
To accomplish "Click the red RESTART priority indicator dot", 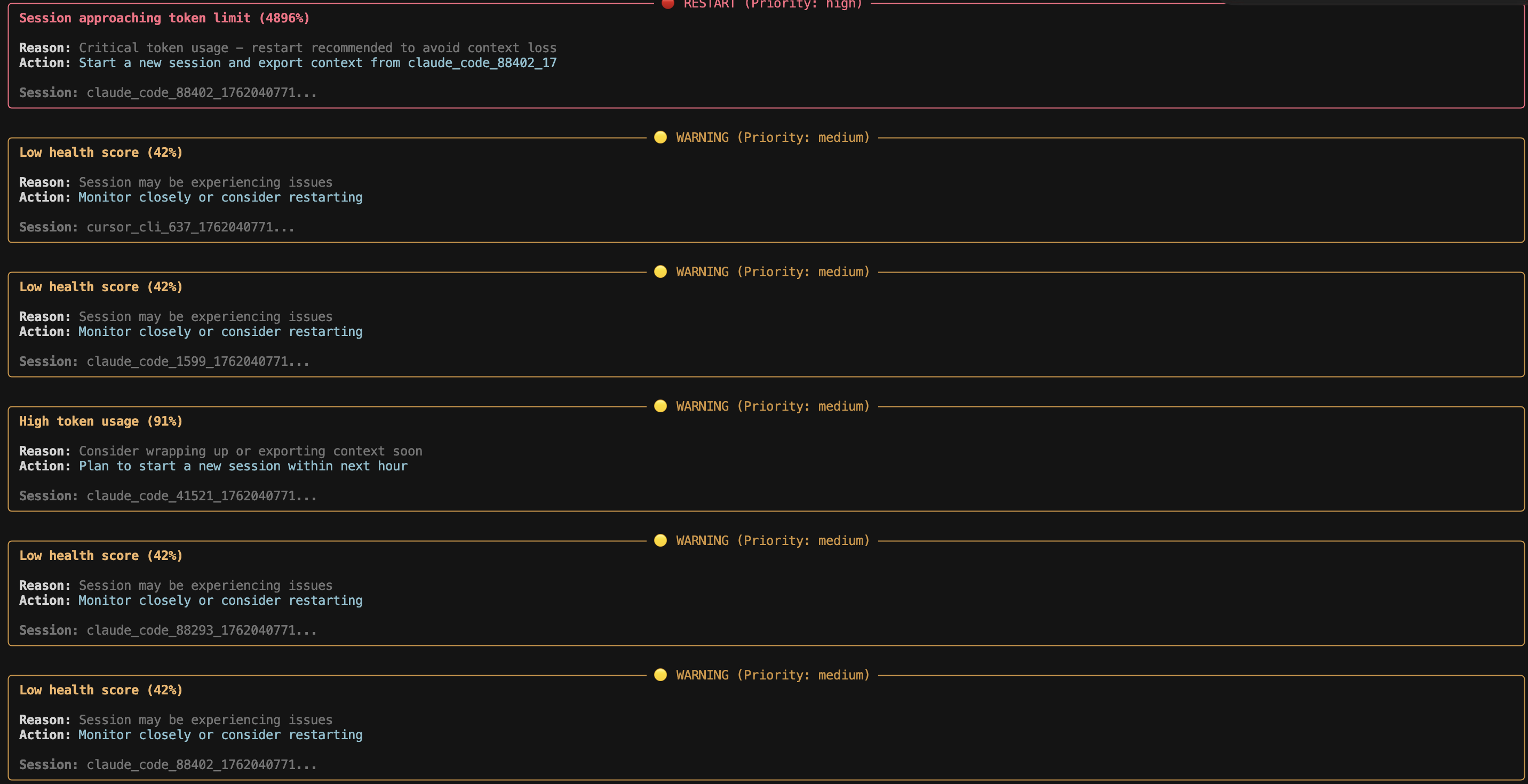I will coord(667,4).
